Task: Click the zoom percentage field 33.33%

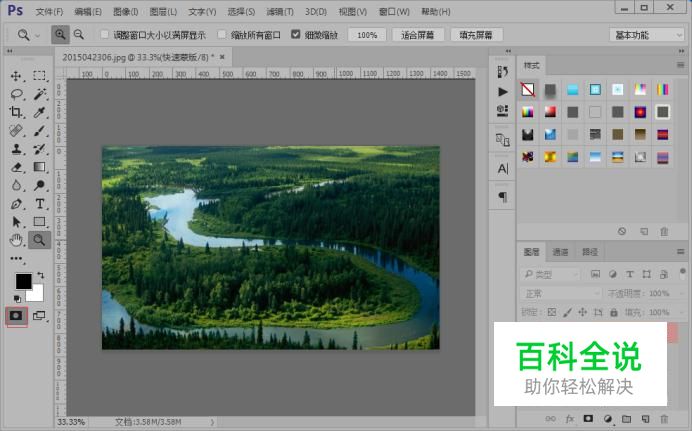Action: point(71,422)
